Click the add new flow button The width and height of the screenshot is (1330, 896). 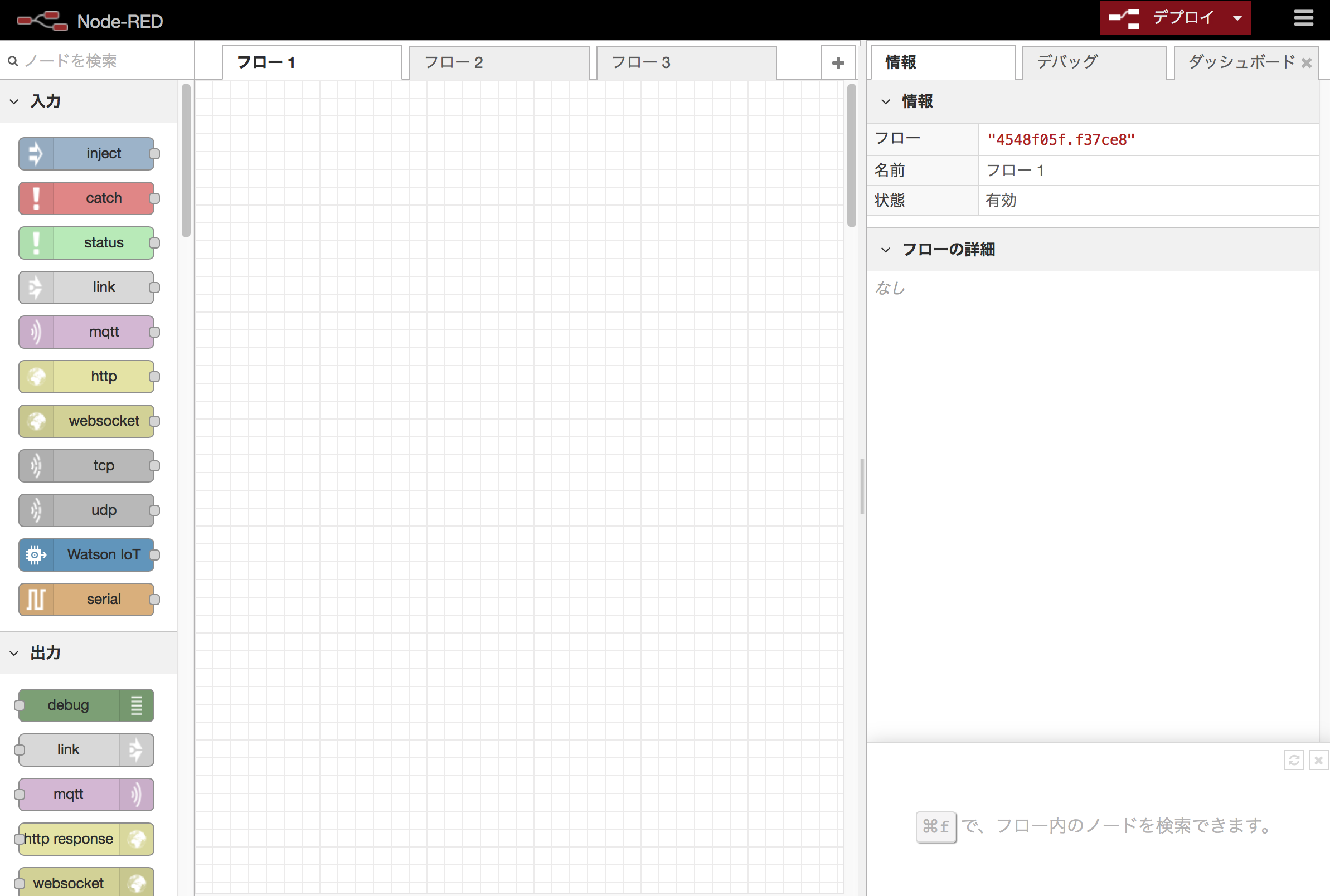point(838,62)
